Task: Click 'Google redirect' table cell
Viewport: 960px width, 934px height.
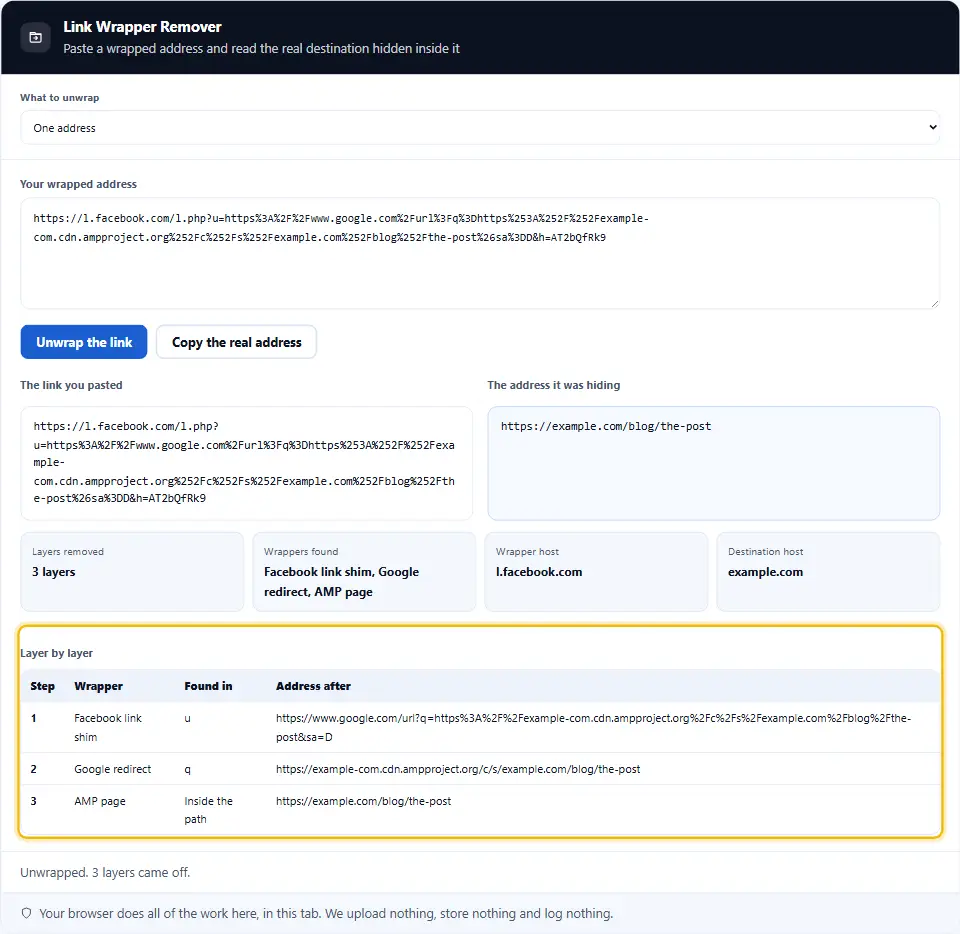Action: click(113, 769)
